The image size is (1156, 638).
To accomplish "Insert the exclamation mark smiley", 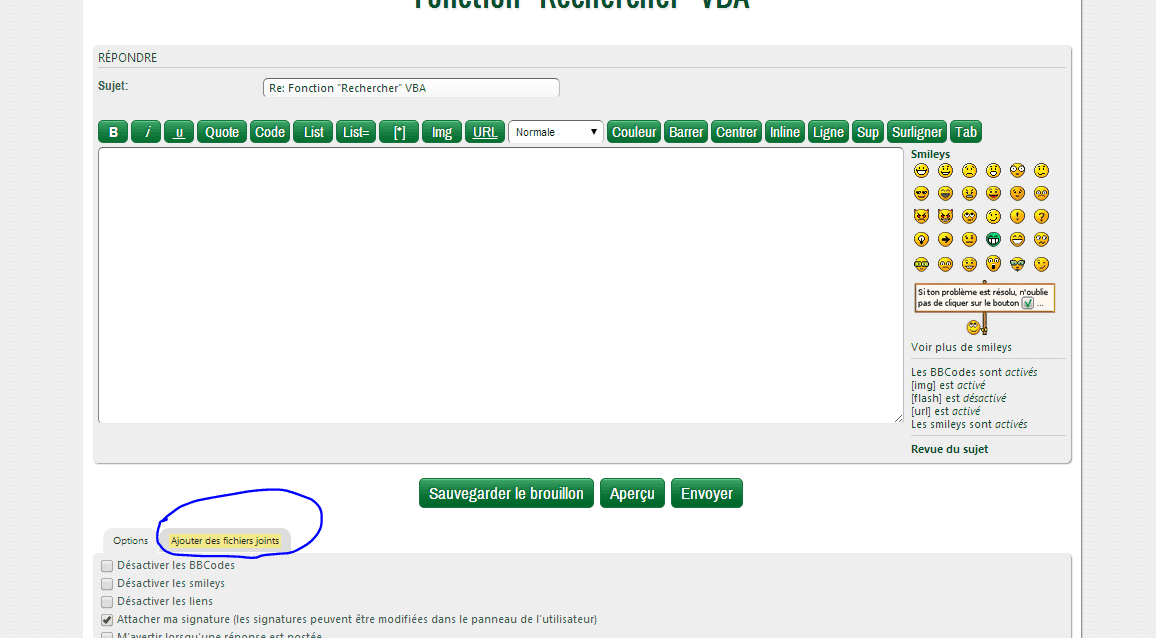I will pyautogui.click(x=1017, y=216).
